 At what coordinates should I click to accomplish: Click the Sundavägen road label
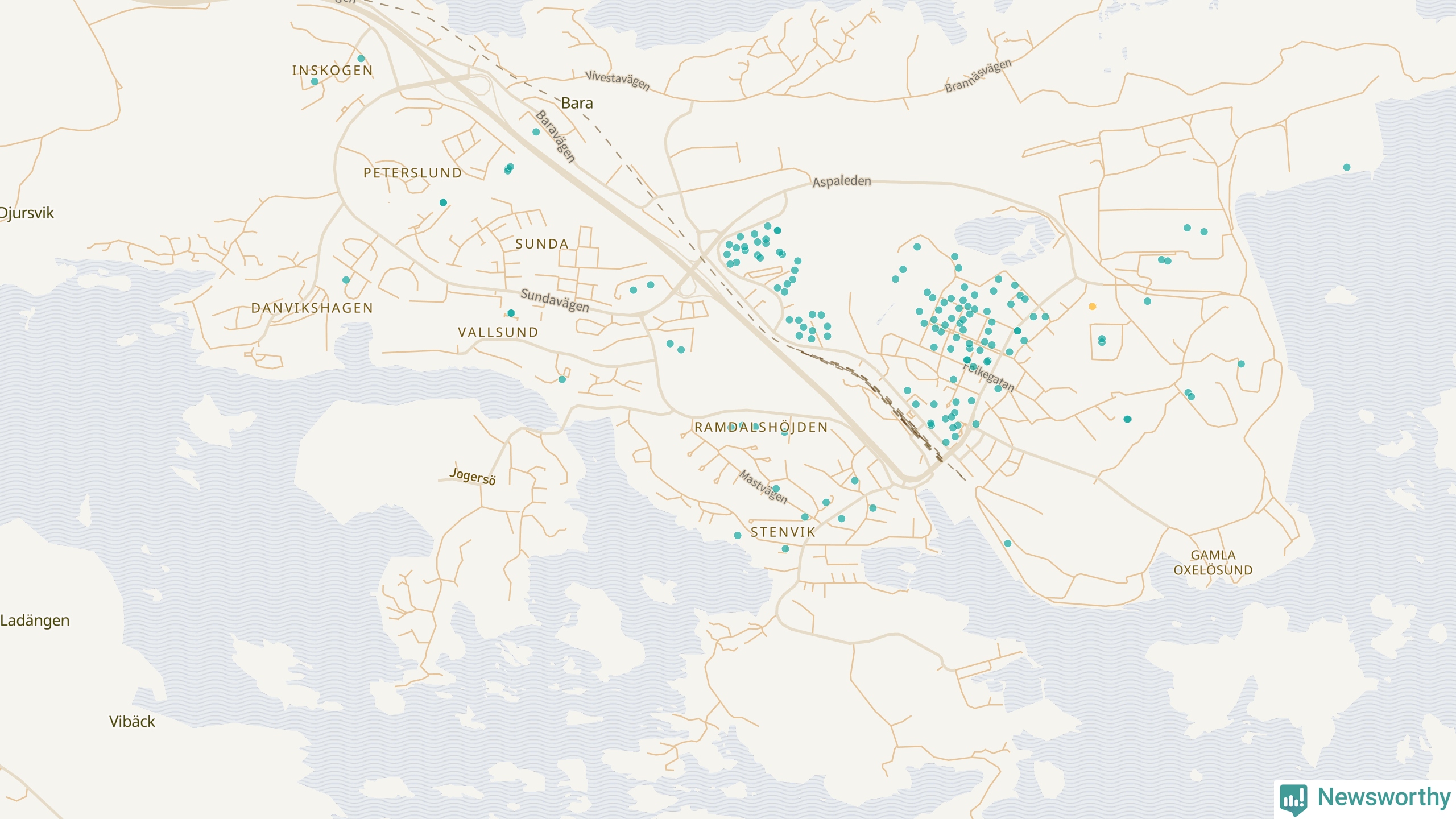(555, 300)
